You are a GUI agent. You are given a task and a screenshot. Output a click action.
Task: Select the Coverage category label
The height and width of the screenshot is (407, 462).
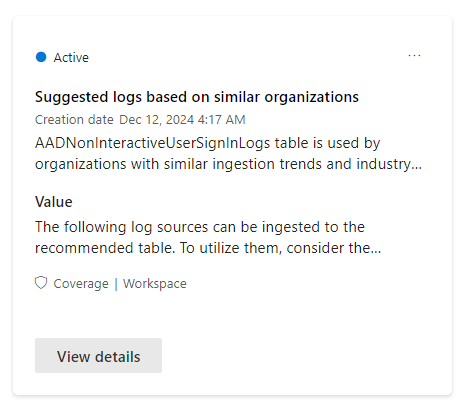coord(81,284)
